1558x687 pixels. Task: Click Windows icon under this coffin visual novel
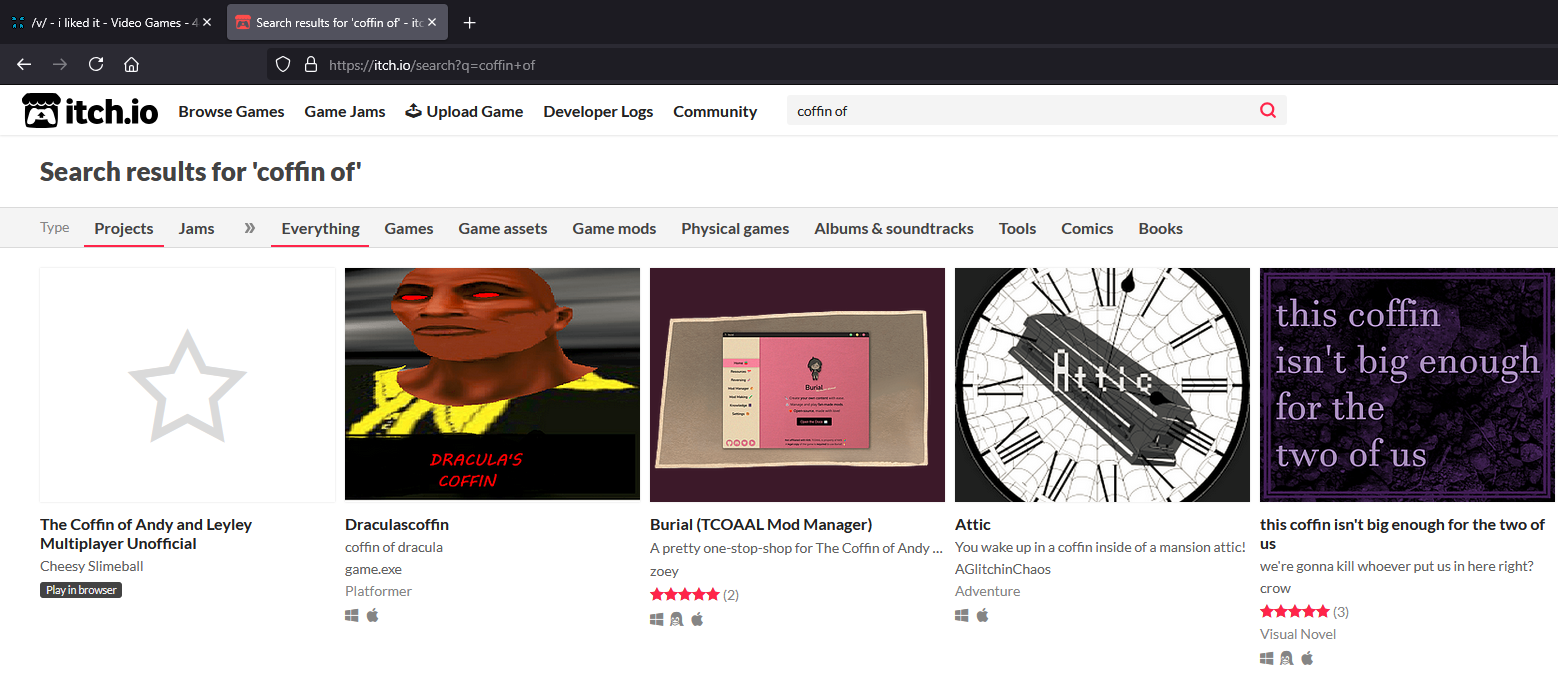pyautogui.click(x=1267, y=658)
